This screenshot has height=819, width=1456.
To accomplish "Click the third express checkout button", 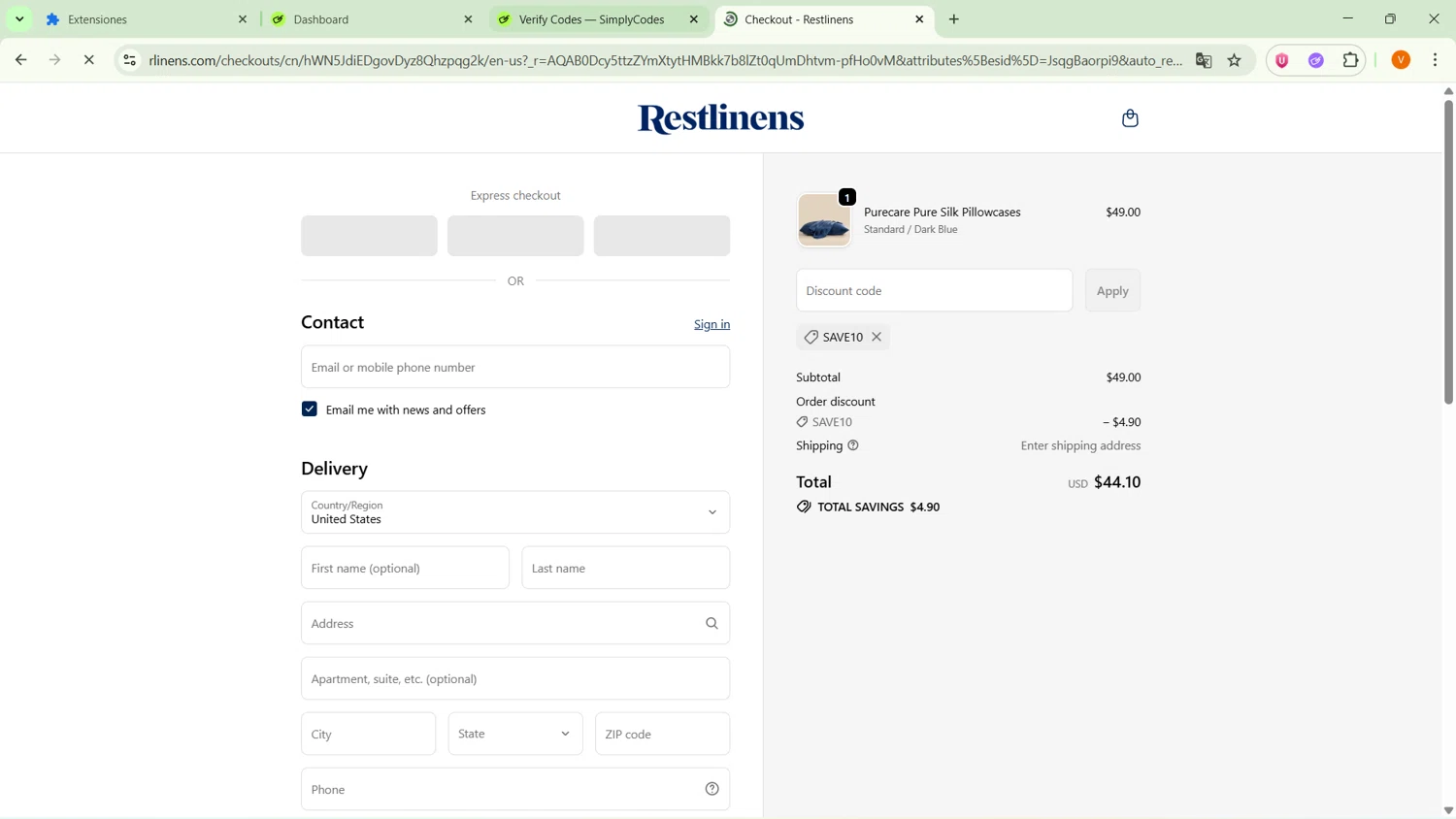I will (662, 236).
